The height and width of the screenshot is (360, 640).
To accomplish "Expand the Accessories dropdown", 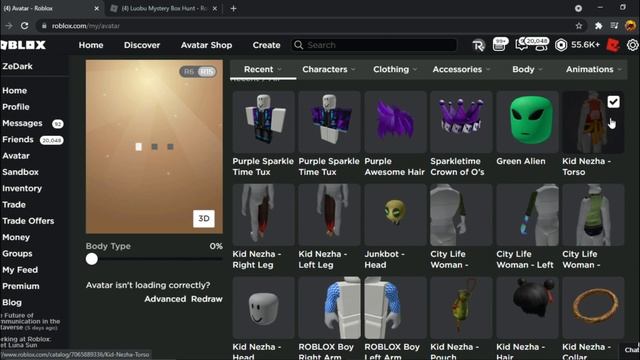I will tap(461, 69).
